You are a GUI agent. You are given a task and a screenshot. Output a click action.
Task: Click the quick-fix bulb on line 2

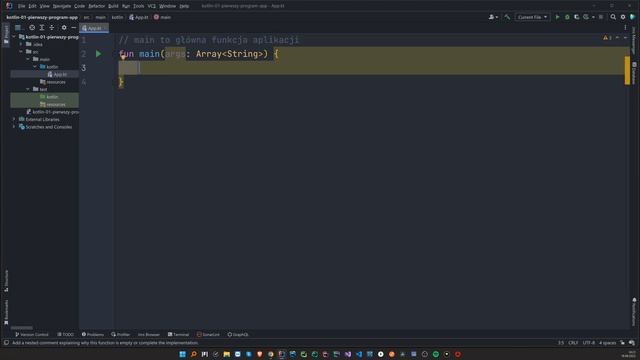(123, 57)
